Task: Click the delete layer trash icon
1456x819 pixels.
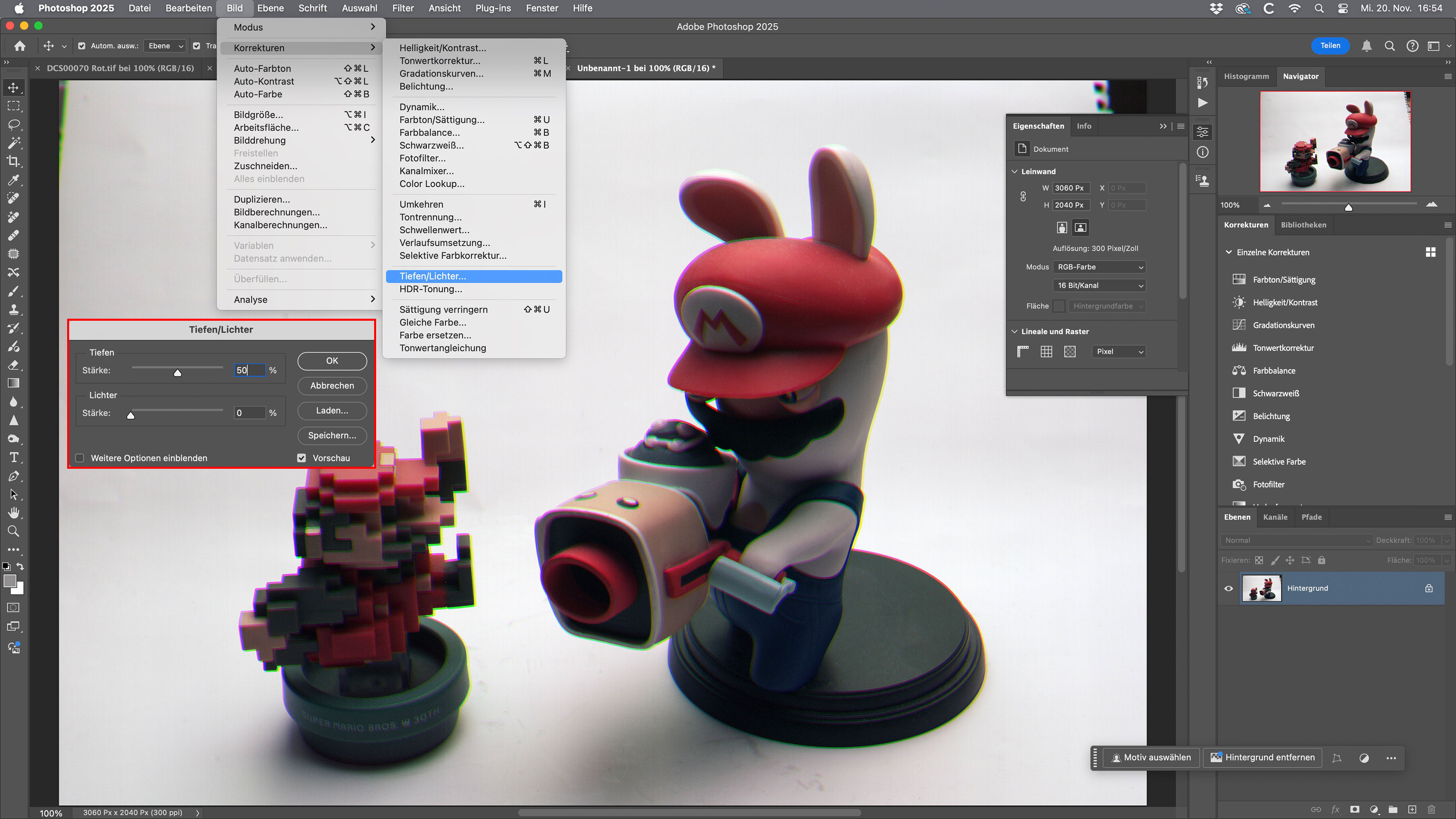Action: [x=1431, y=809]
